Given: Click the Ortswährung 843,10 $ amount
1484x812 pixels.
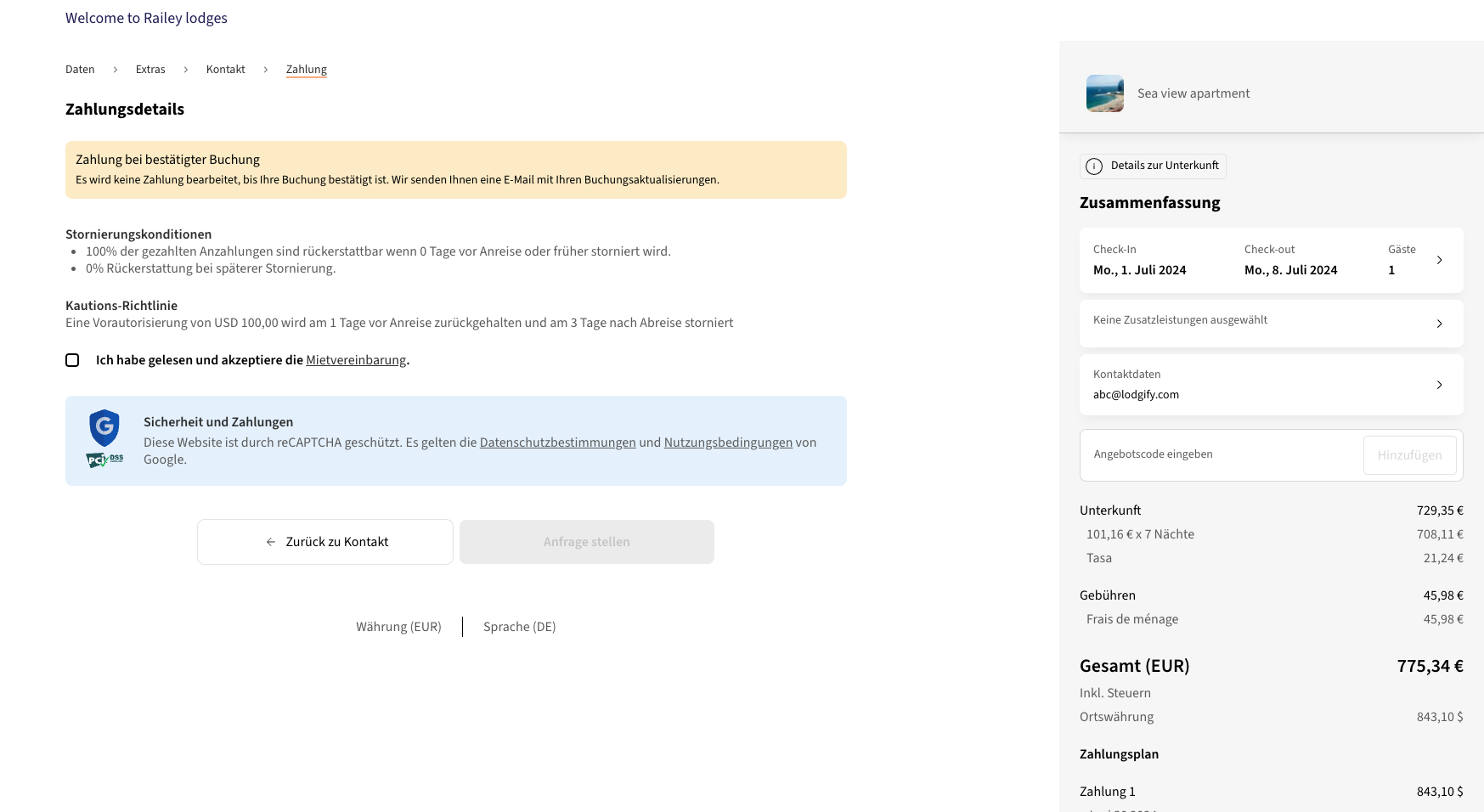Looking at the screenshot, I should coord(1440,717).
